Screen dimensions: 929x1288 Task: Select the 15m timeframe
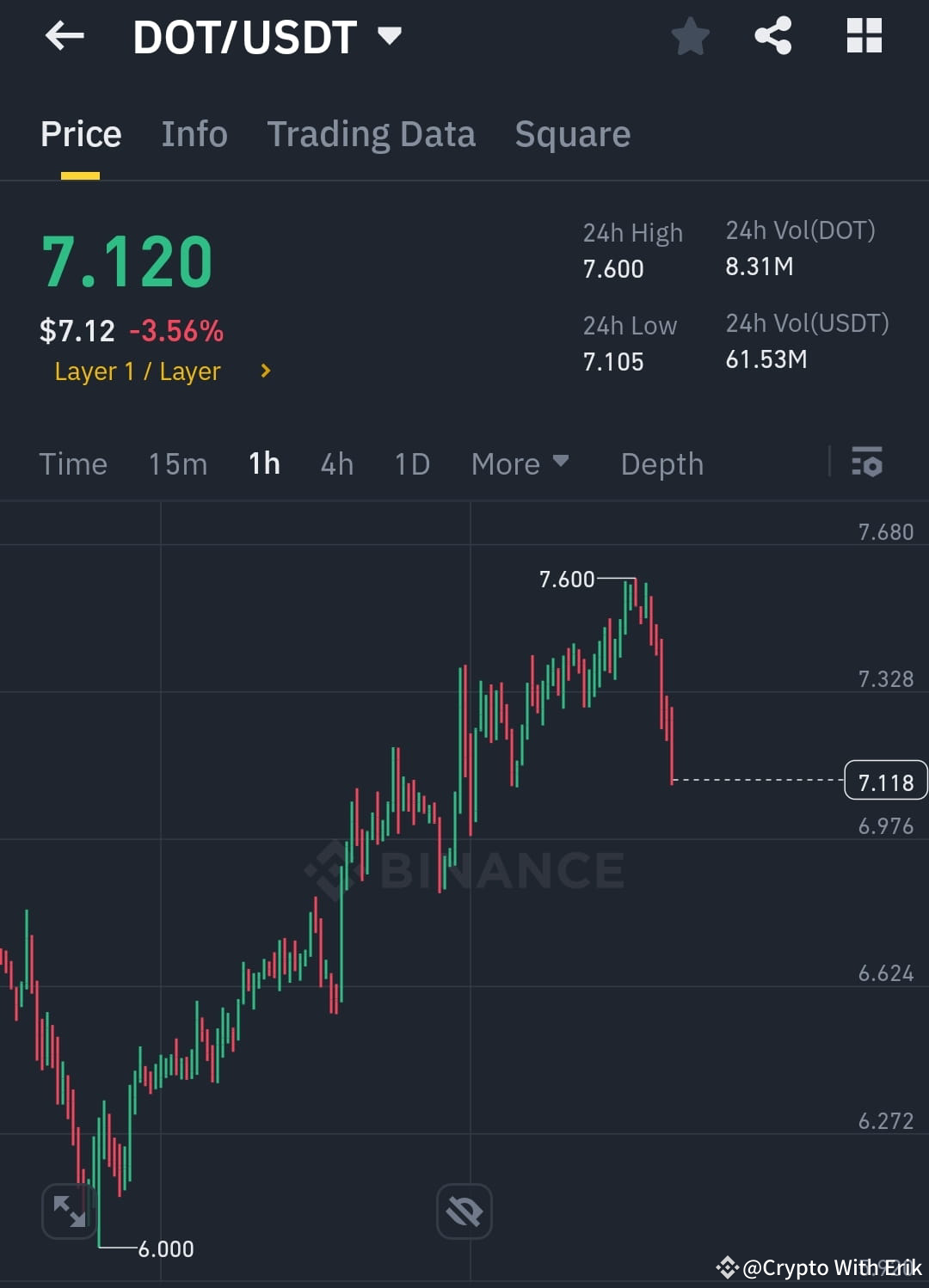[x=176, y=463]
